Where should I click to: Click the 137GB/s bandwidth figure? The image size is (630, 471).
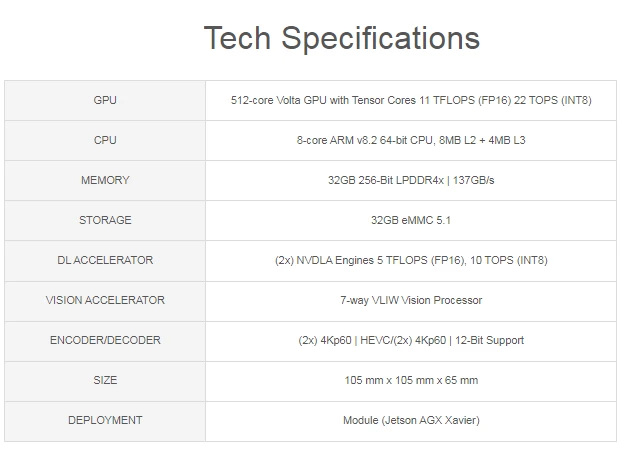(473, 180)
